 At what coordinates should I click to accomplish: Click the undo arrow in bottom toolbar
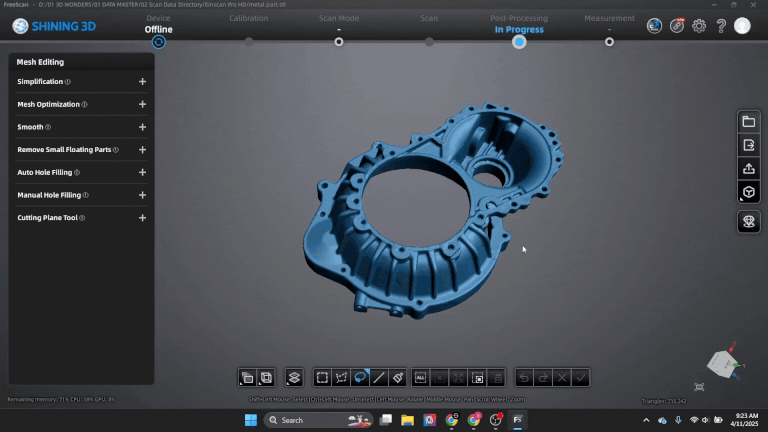(x=525, y=378)
